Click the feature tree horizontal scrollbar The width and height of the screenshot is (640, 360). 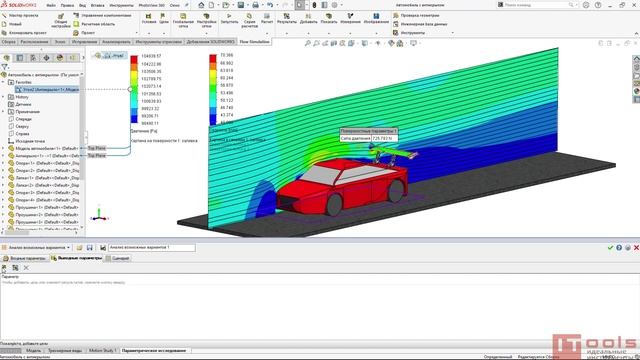tap(16, 233)
